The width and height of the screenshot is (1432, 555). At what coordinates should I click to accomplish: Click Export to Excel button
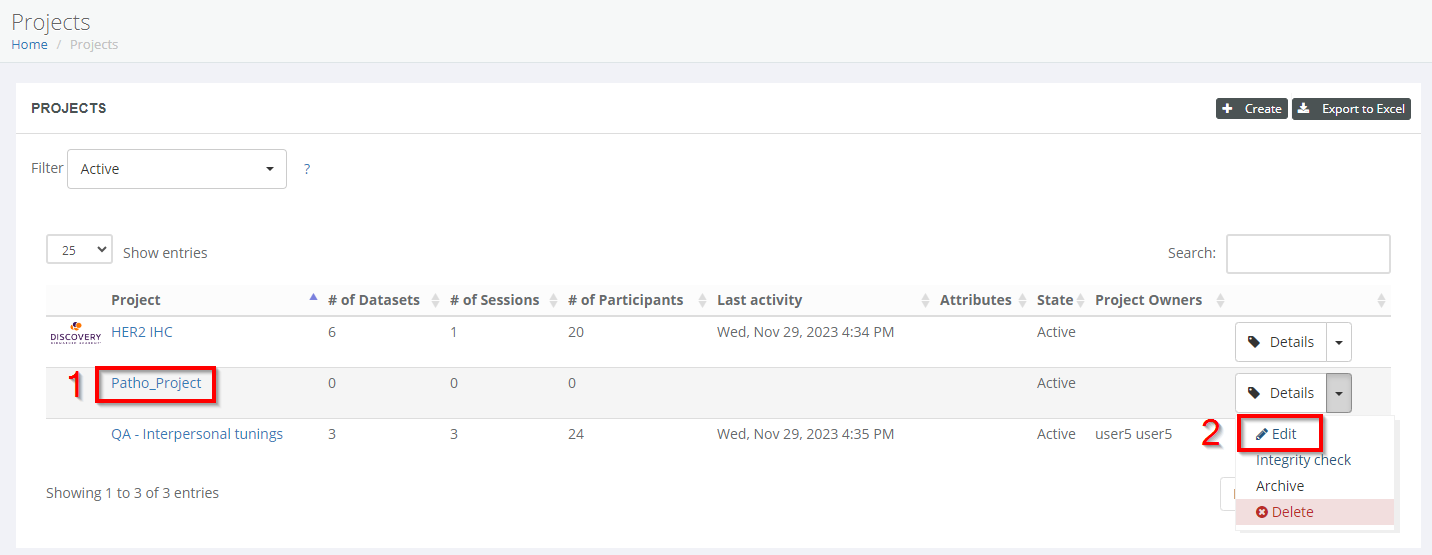[x=1351, y=109]
